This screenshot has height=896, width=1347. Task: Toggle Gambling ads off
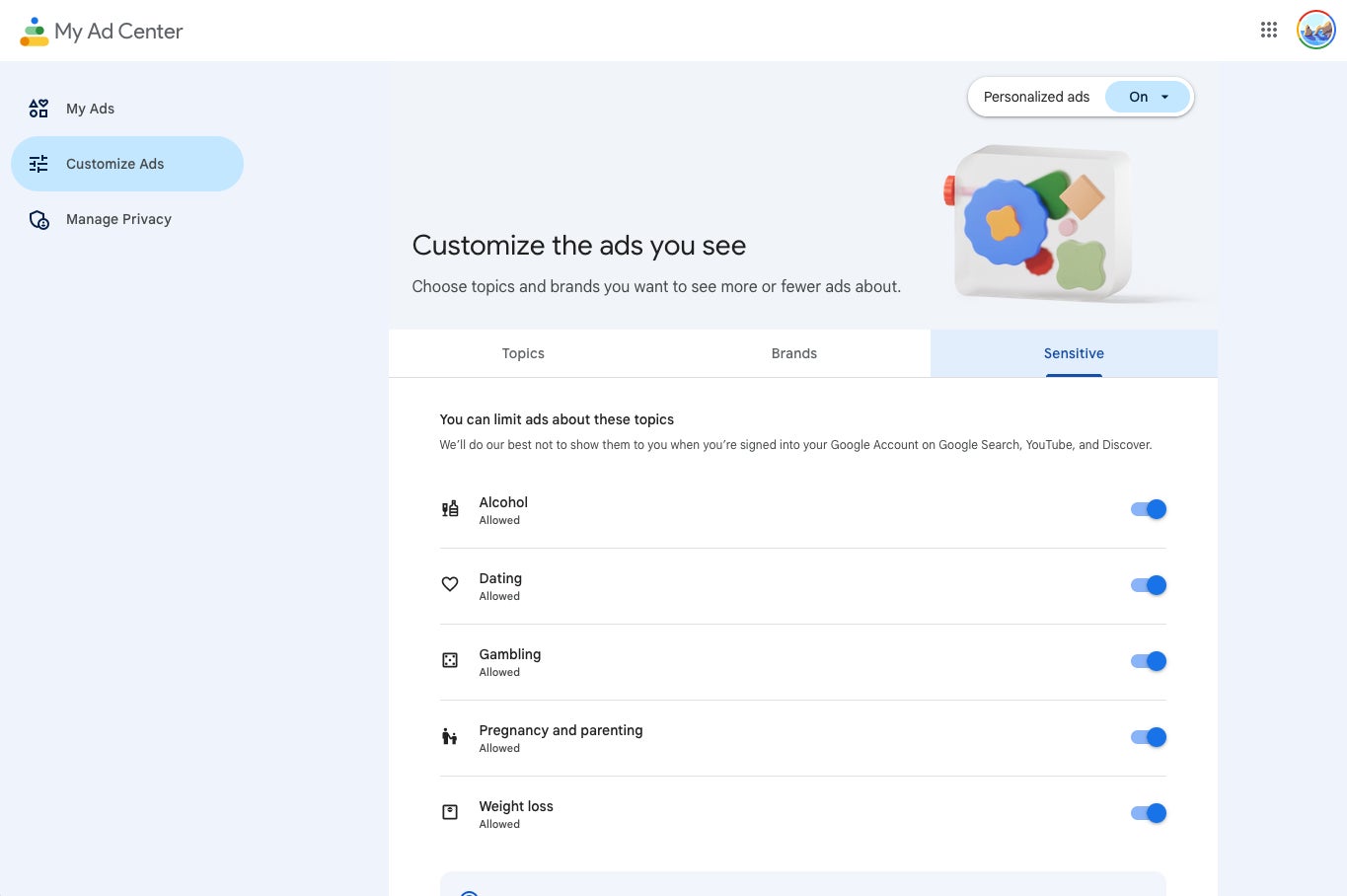[x=1148, y=660]
